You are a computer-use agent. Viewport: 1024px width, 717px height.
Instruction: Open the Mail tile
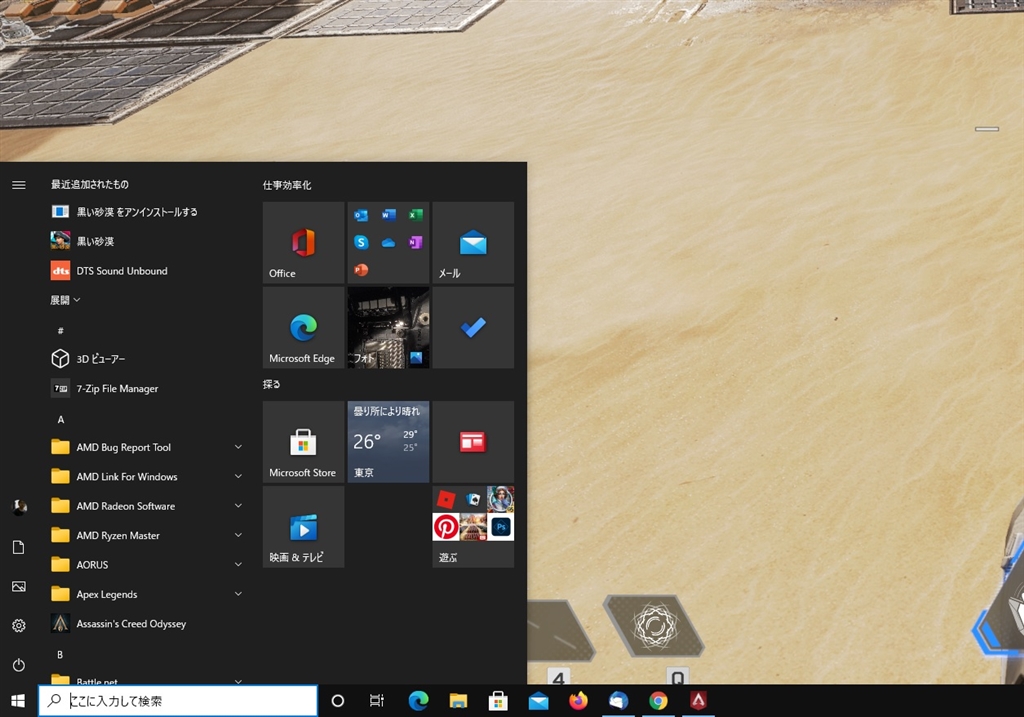click(x=473, y=242)
